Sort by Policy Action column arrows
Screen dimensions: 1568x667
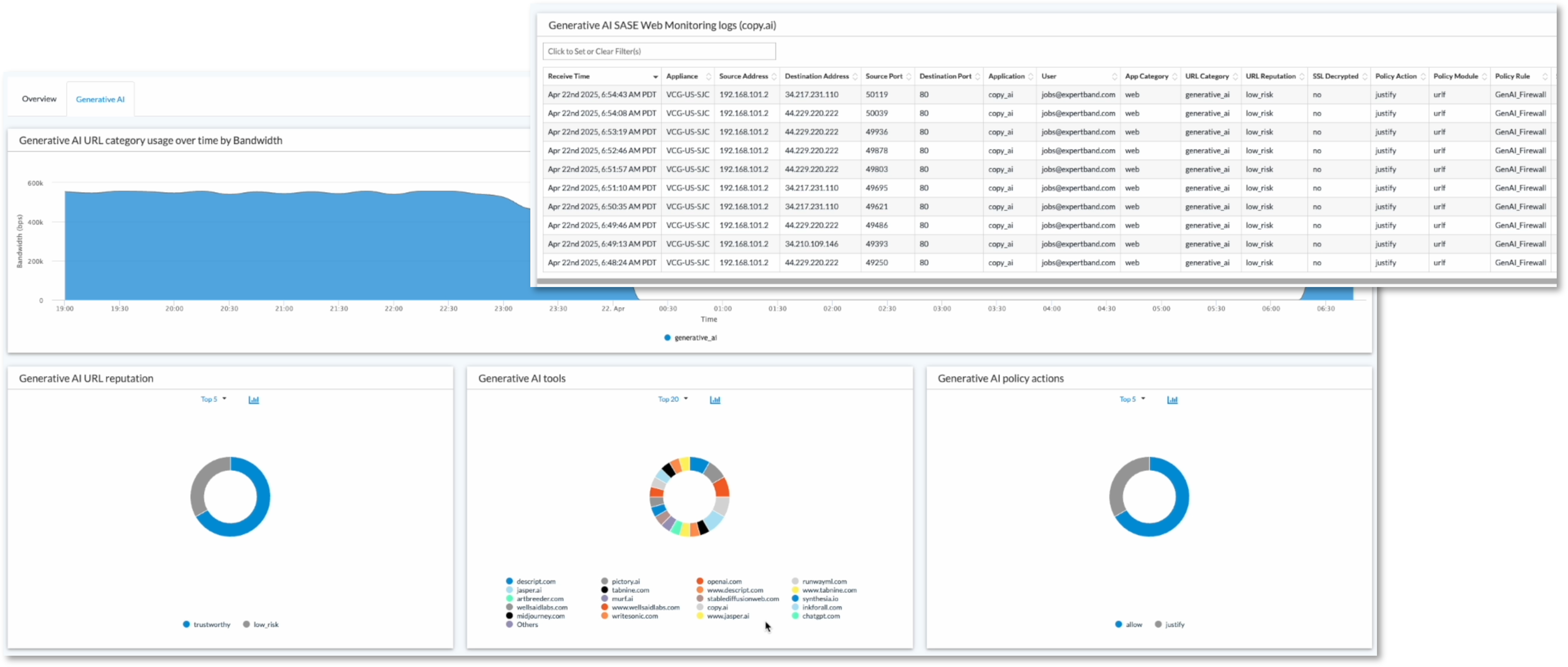pyautogui.click(x=1423, y=77)
